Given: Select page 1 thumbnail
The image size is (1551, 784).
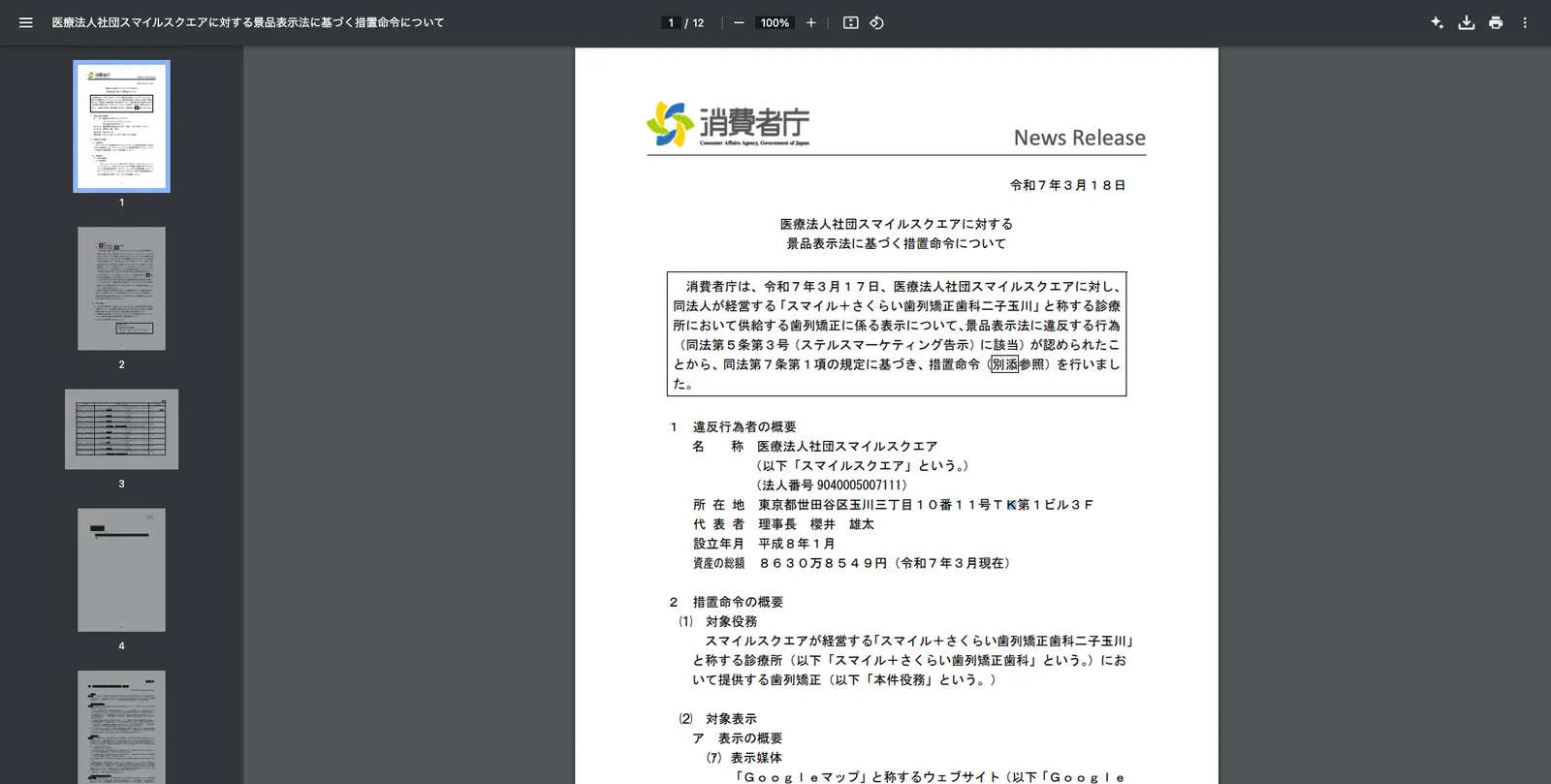Looking at the screenshot, I should pyautogui.click(x=121, y=126).
